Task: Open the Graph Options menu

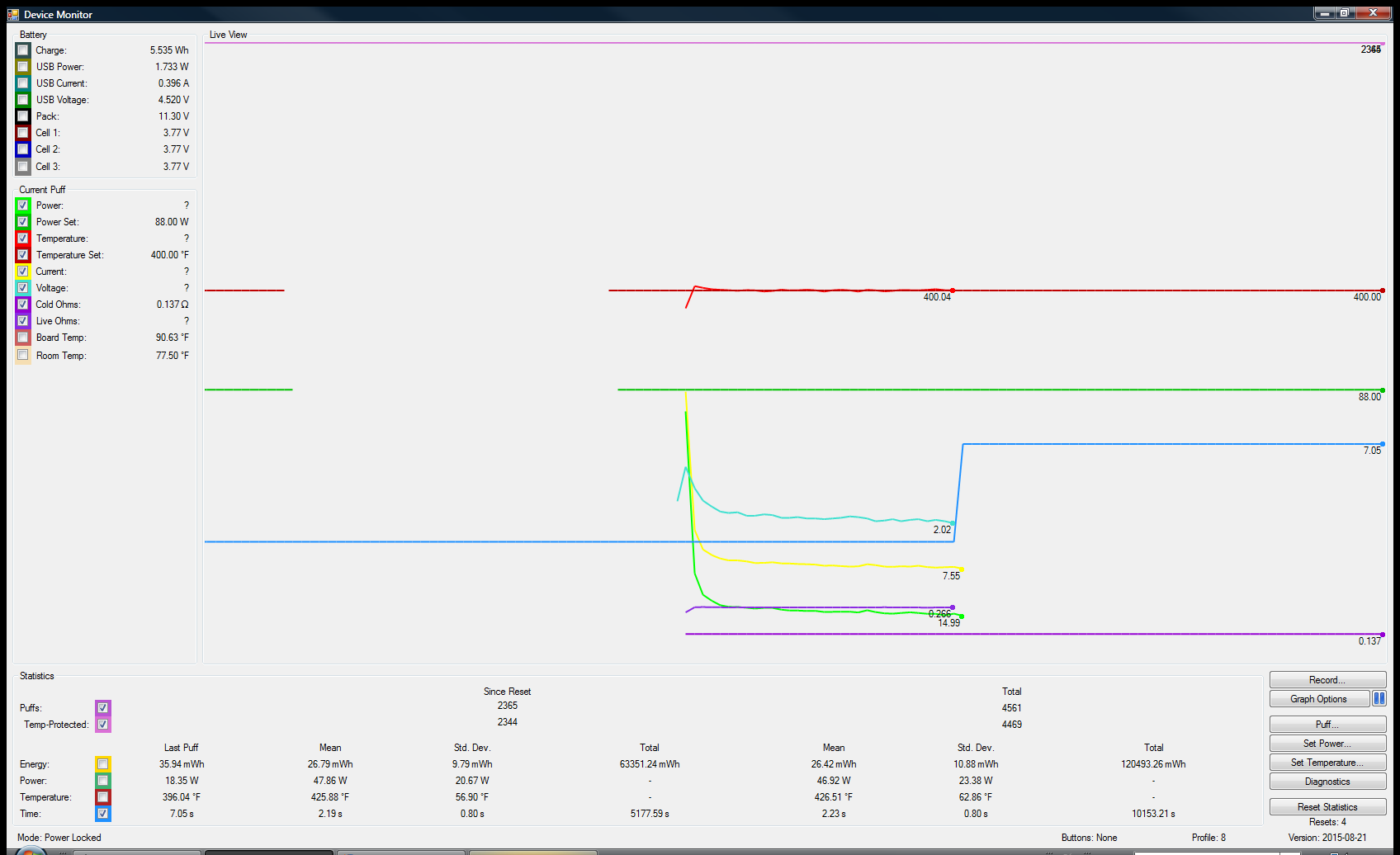Action: [x=1318, y=699]
